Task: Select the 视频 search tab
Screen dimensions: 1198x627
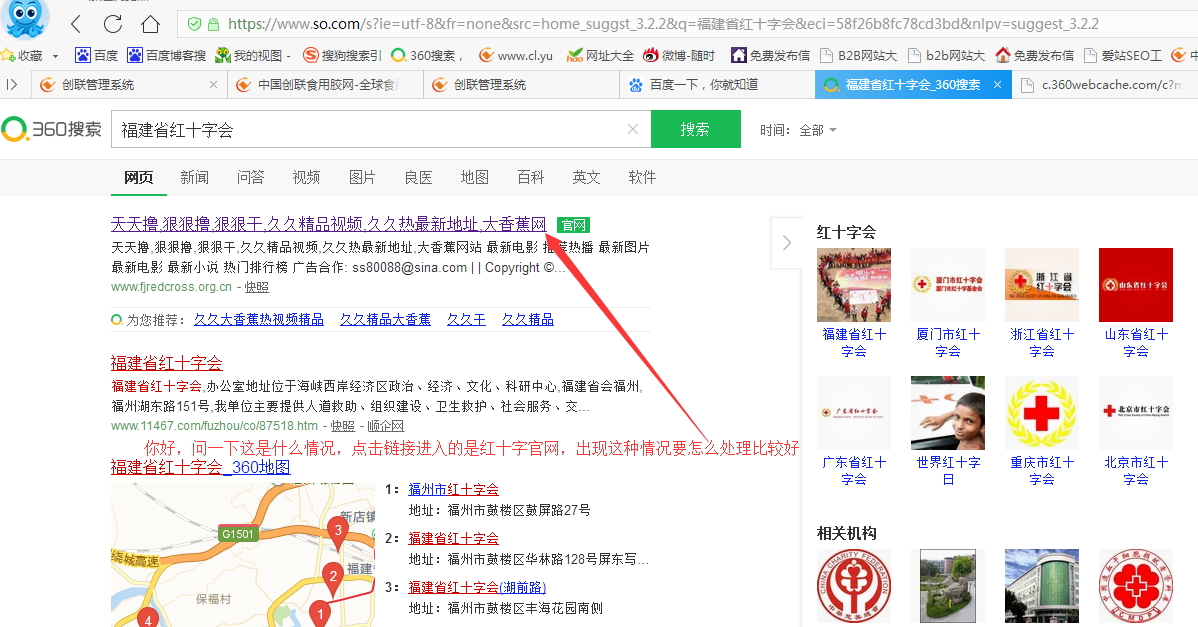Action: click(306, 177)
